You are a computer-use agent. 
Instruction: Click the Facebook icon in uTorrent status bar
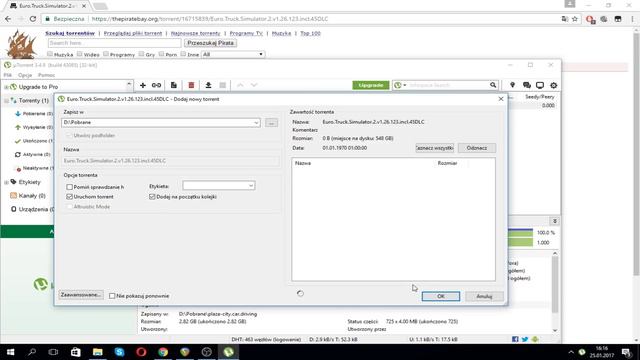click(515, 339)
